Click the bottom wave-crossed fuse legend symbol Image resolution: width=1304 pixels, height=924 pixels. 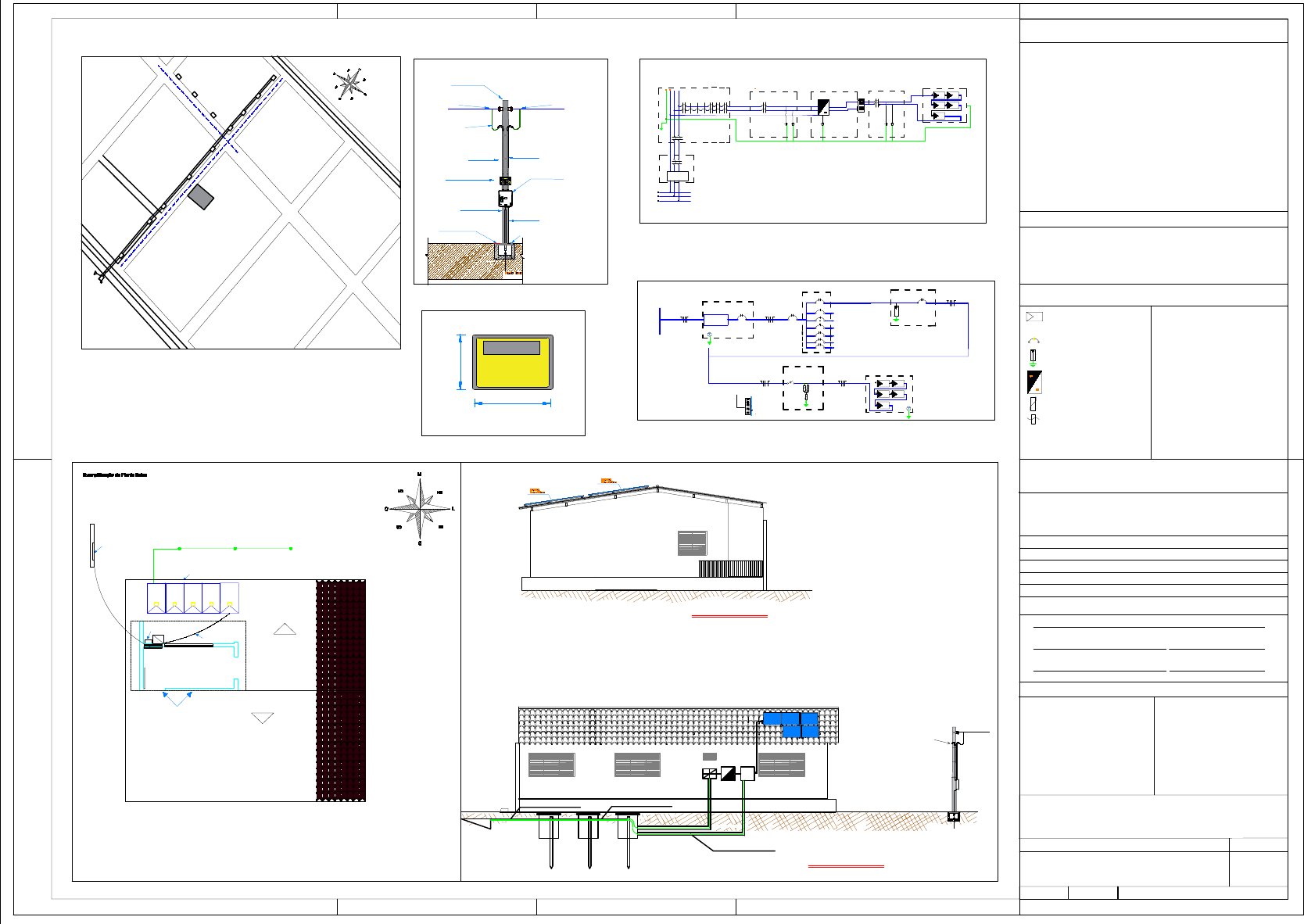(1033, 420)
